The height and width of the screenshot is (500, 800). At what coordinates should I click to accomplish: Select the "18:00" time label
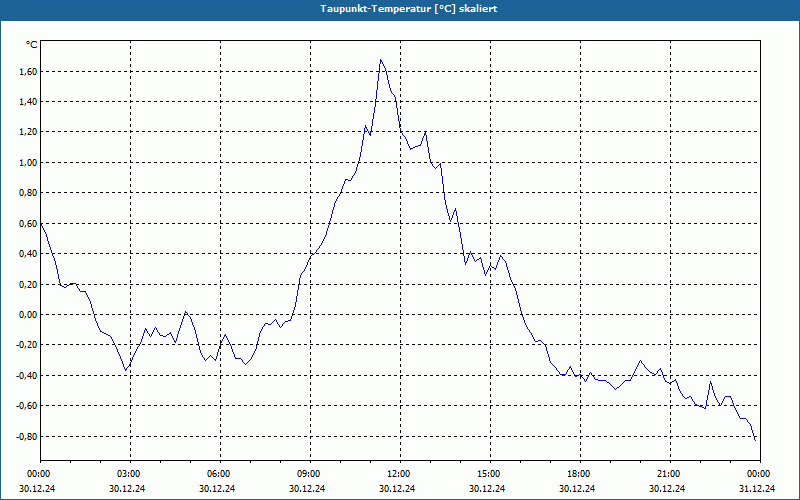pyautogui.click(x=577, y=474)
